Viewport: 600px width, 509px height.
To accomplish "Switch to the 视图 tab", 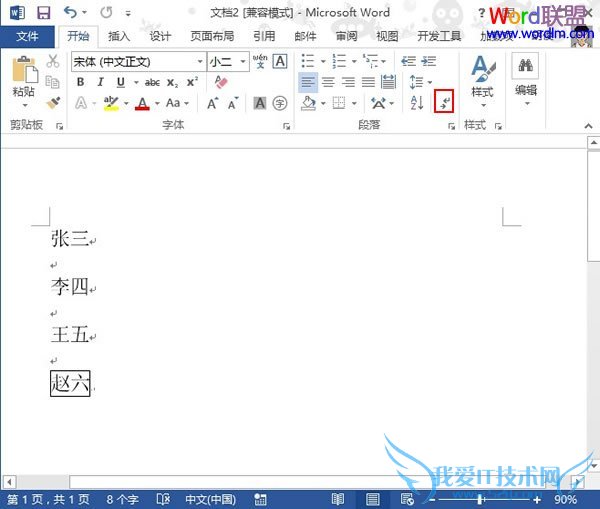I will point(387,36).
